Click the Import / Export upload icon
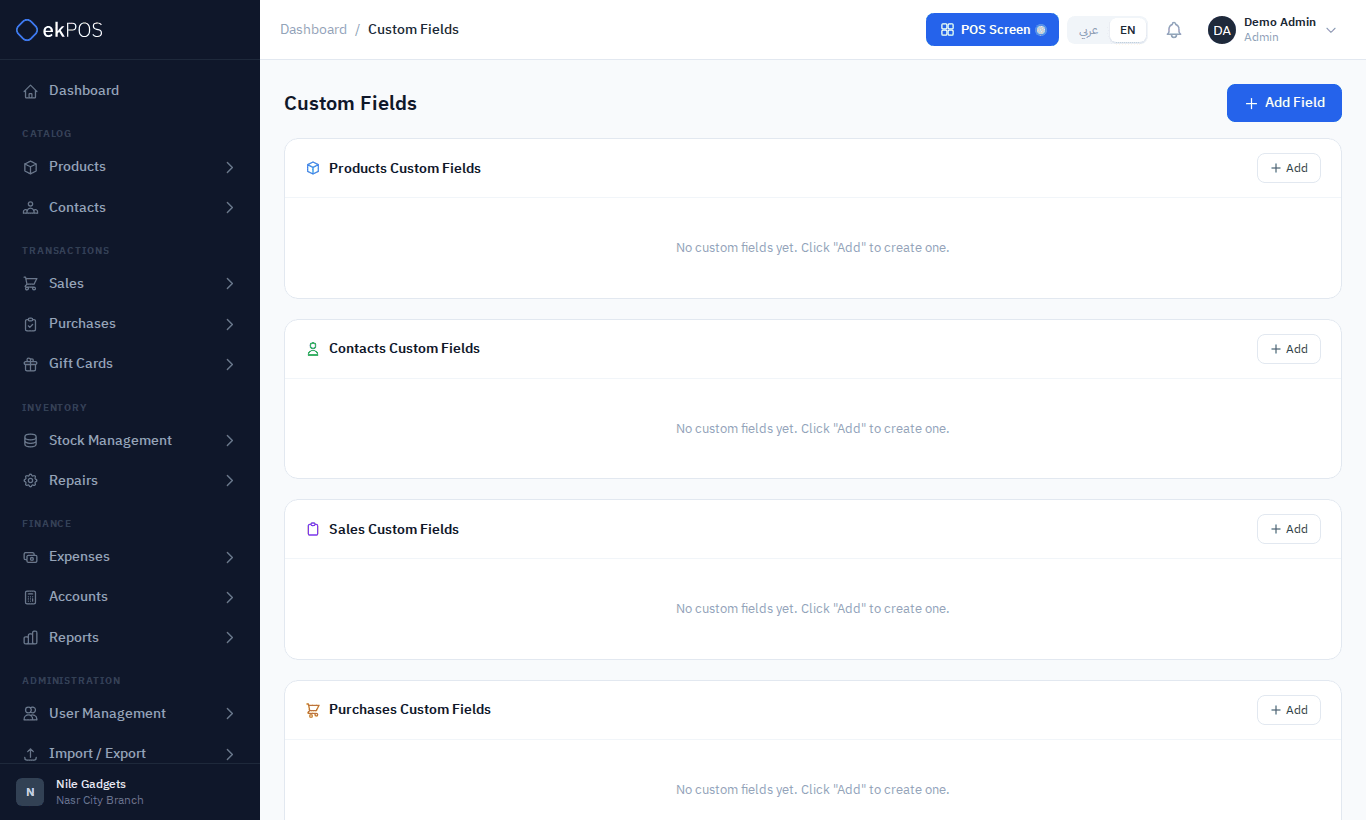 point(30,754)
